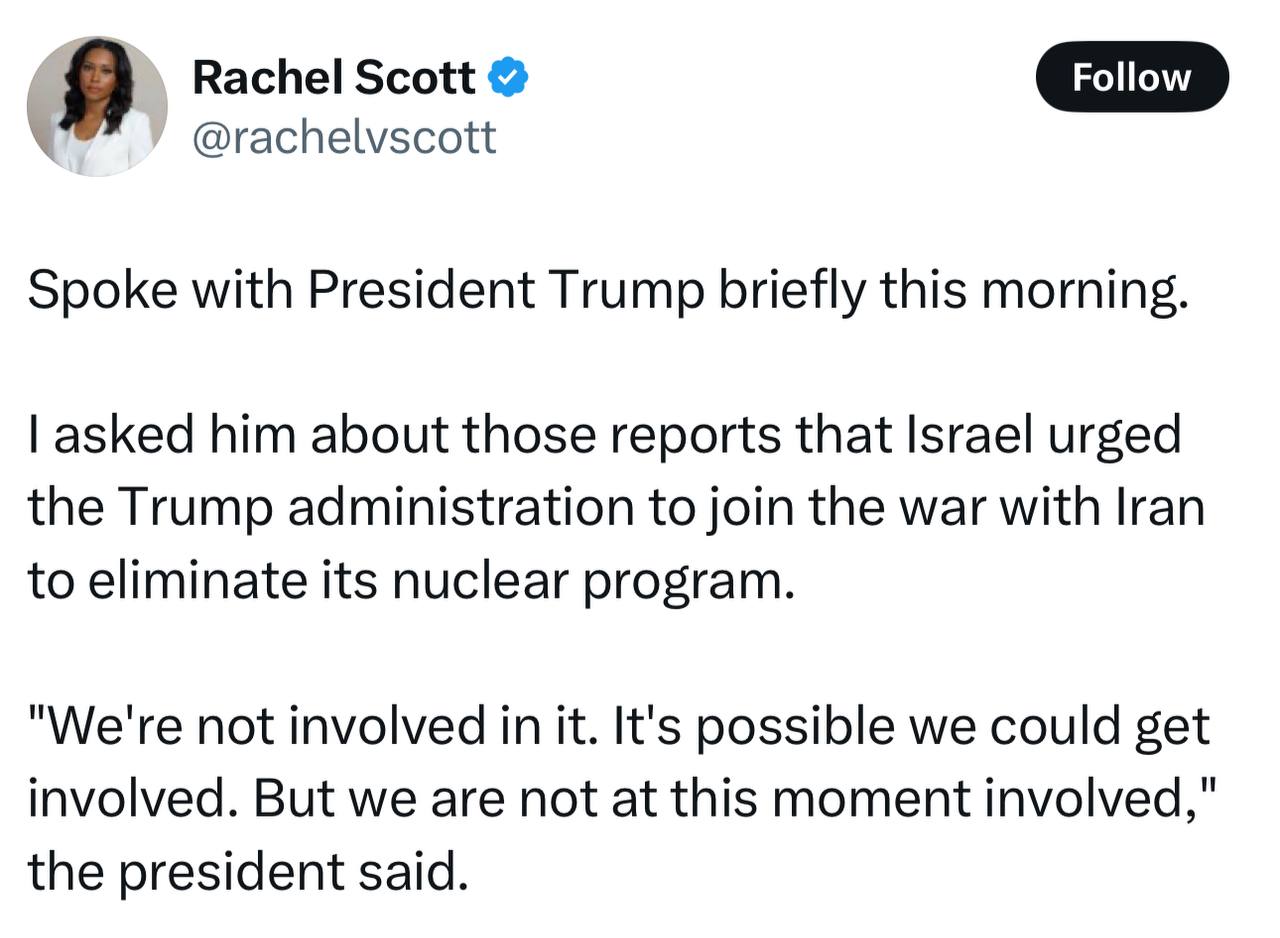Click the quote line starting "We're not involved"

pos(618,726)
